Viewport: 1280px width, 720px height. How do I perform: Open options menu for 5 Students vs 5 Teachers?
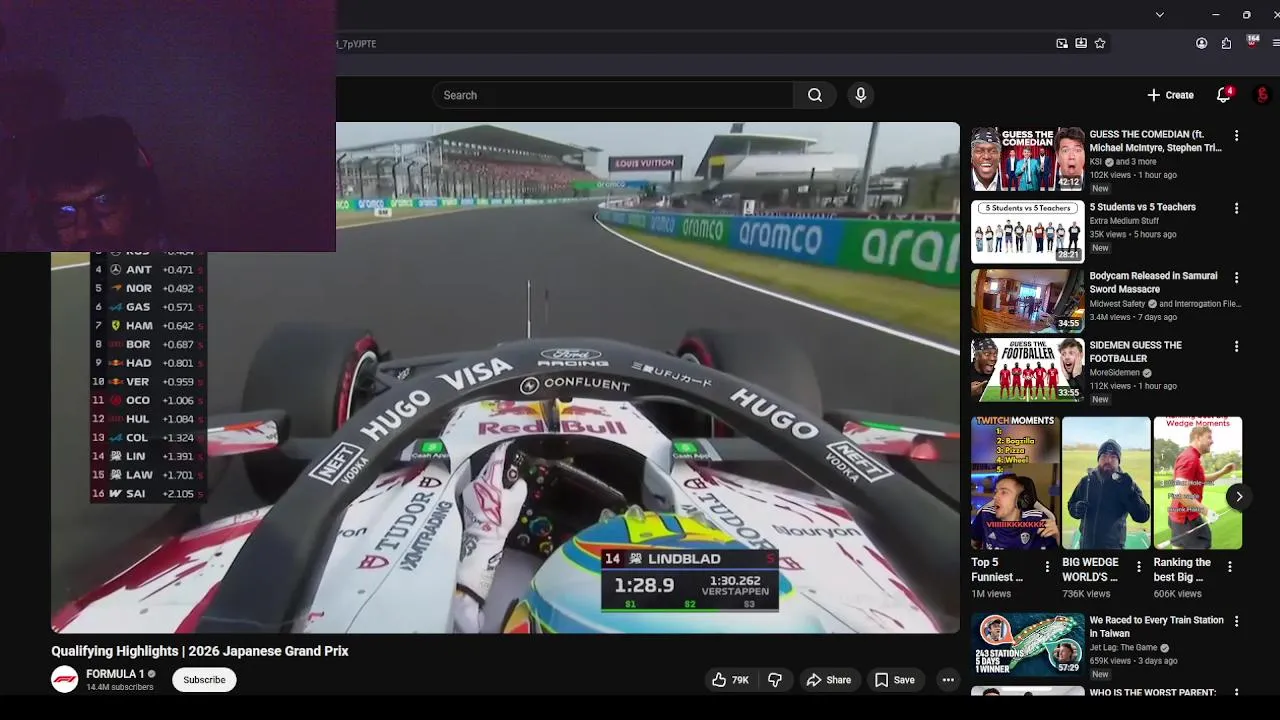click(1236, 208)
